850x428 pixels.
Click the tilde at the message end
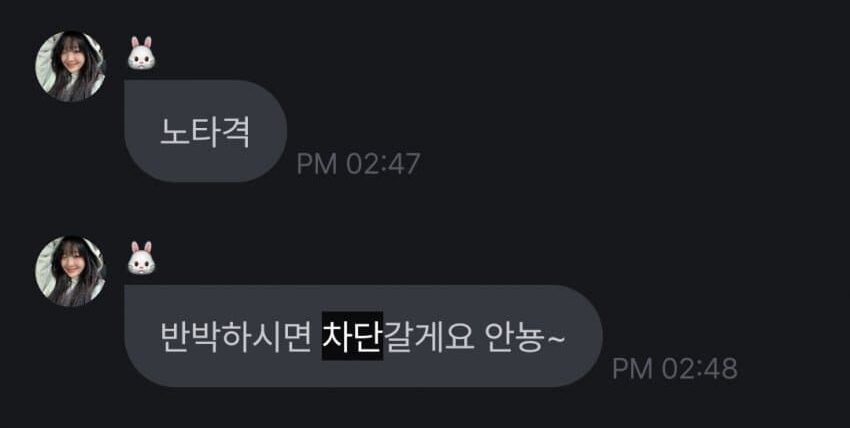tap(557, 336)
